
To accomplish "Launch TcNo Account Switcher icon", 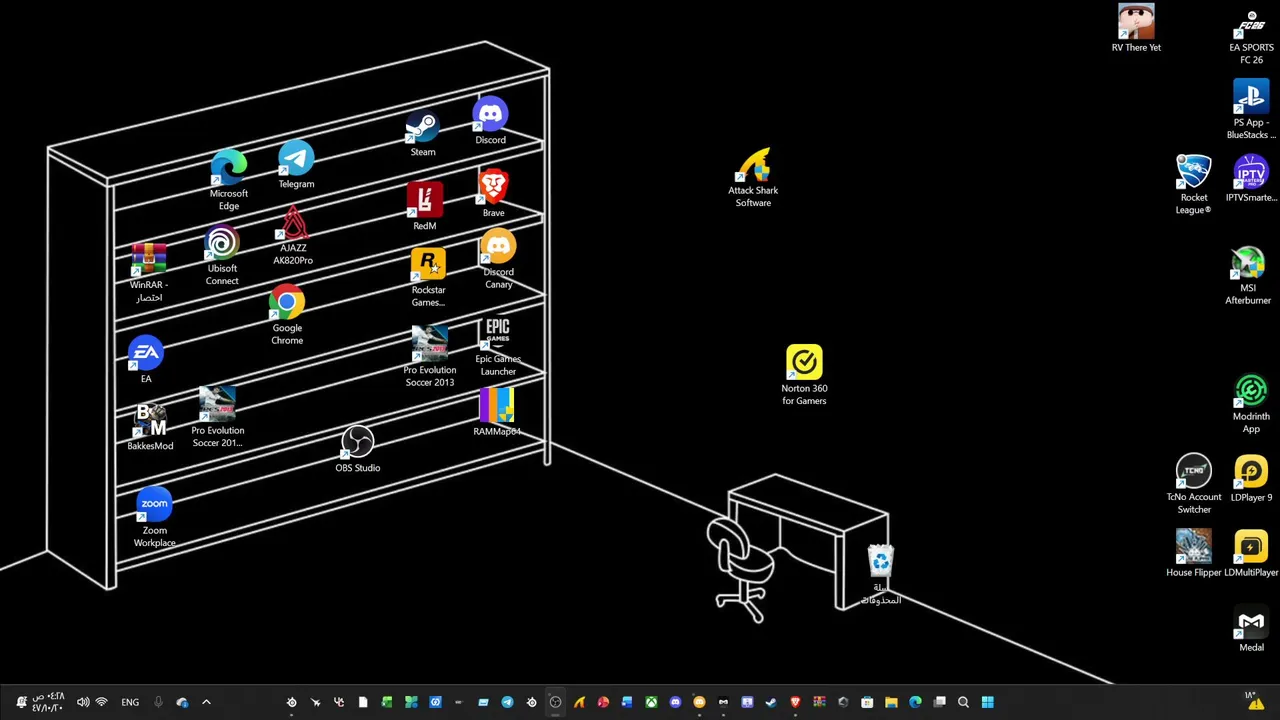I will 1193,484.
